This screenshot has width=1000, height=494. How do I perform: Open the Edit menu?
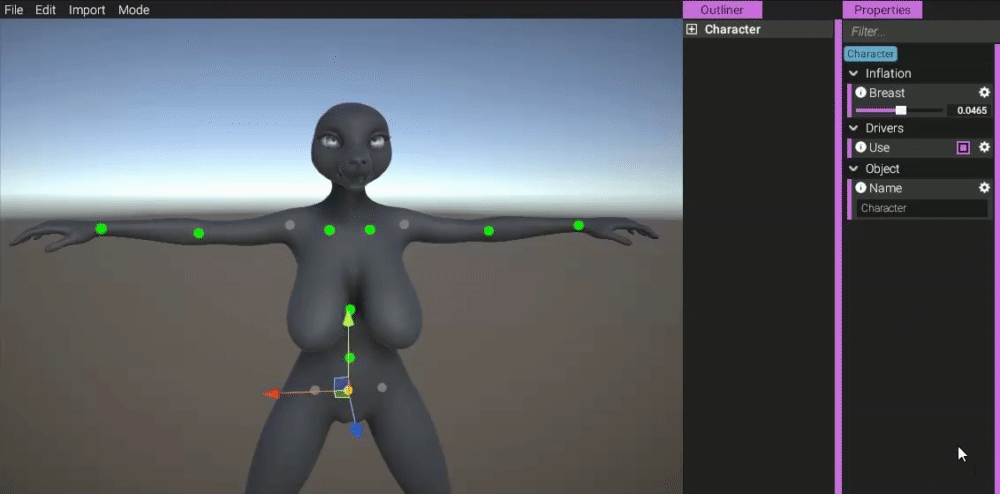tap(45, 10)
